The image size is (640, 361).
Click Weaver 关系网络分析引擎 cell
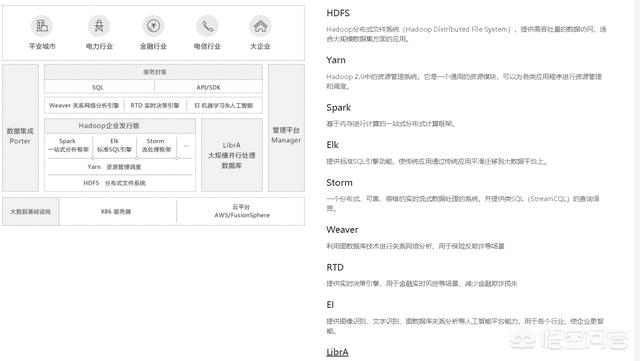(84, 105)
